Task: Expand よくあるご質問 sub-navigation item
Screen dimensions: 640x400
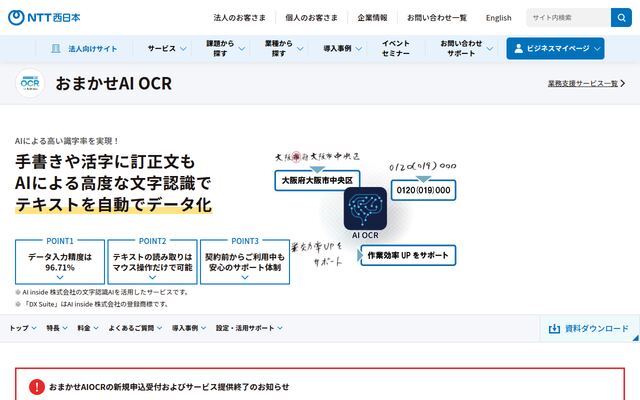Action: tap(136, 328)
